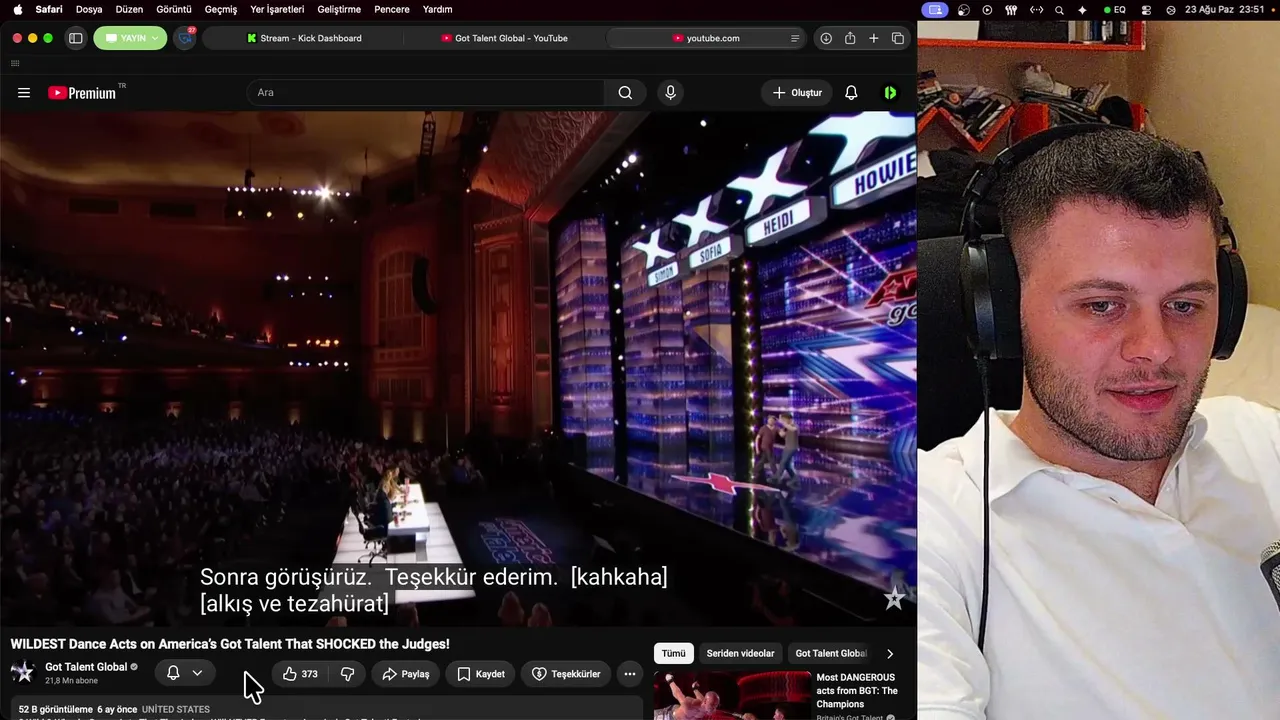Save the video with Kaydet
This screenshot has width=1280, height=720.
point(481,674)
